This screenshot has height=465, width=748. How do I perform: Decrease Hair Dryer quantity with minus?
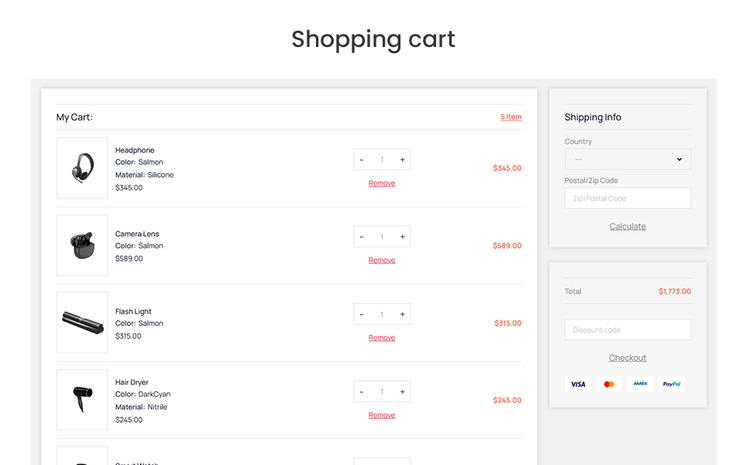point(362,392)
